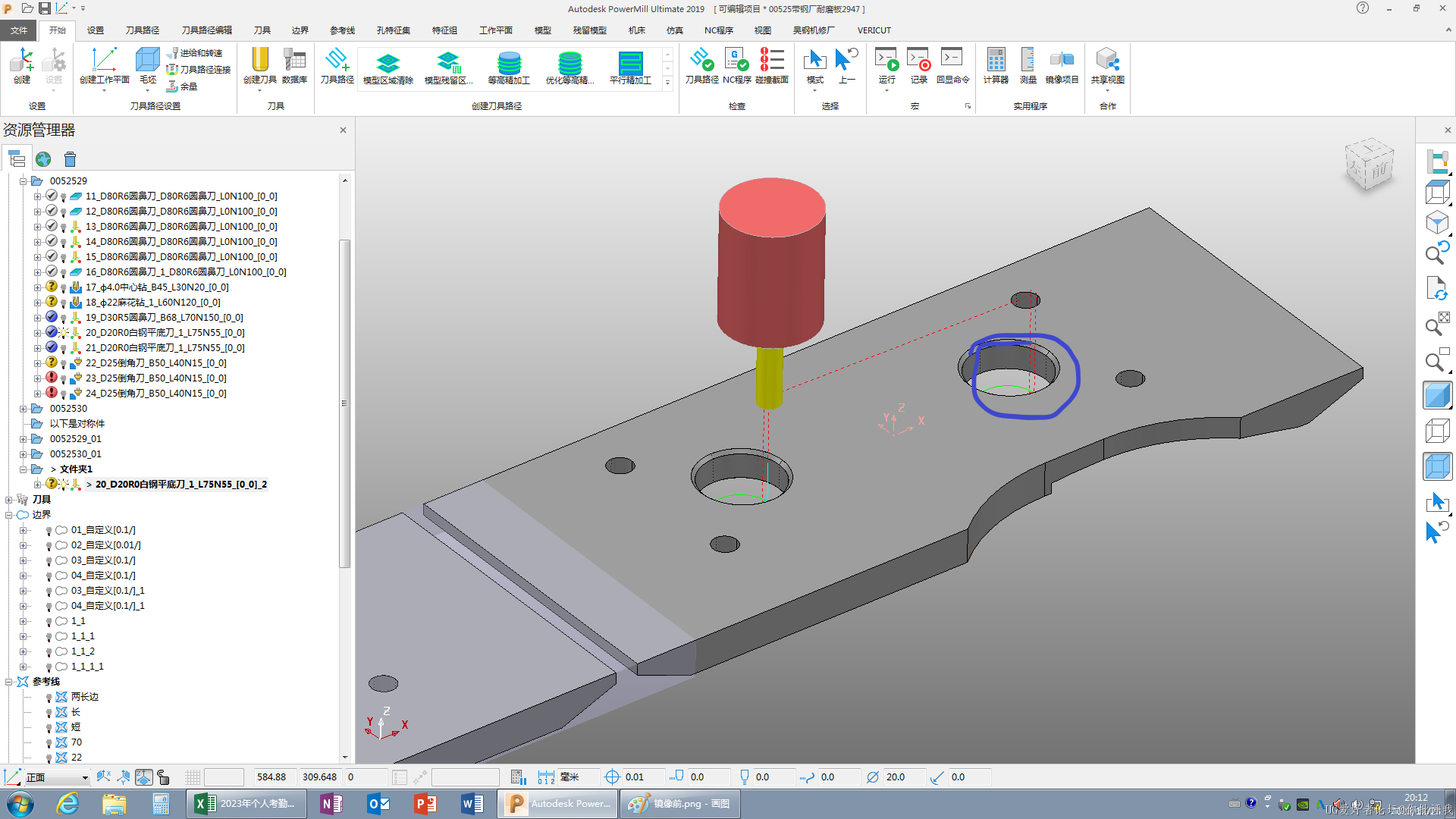Collapse the 参考线 tree node

[9, 682]
